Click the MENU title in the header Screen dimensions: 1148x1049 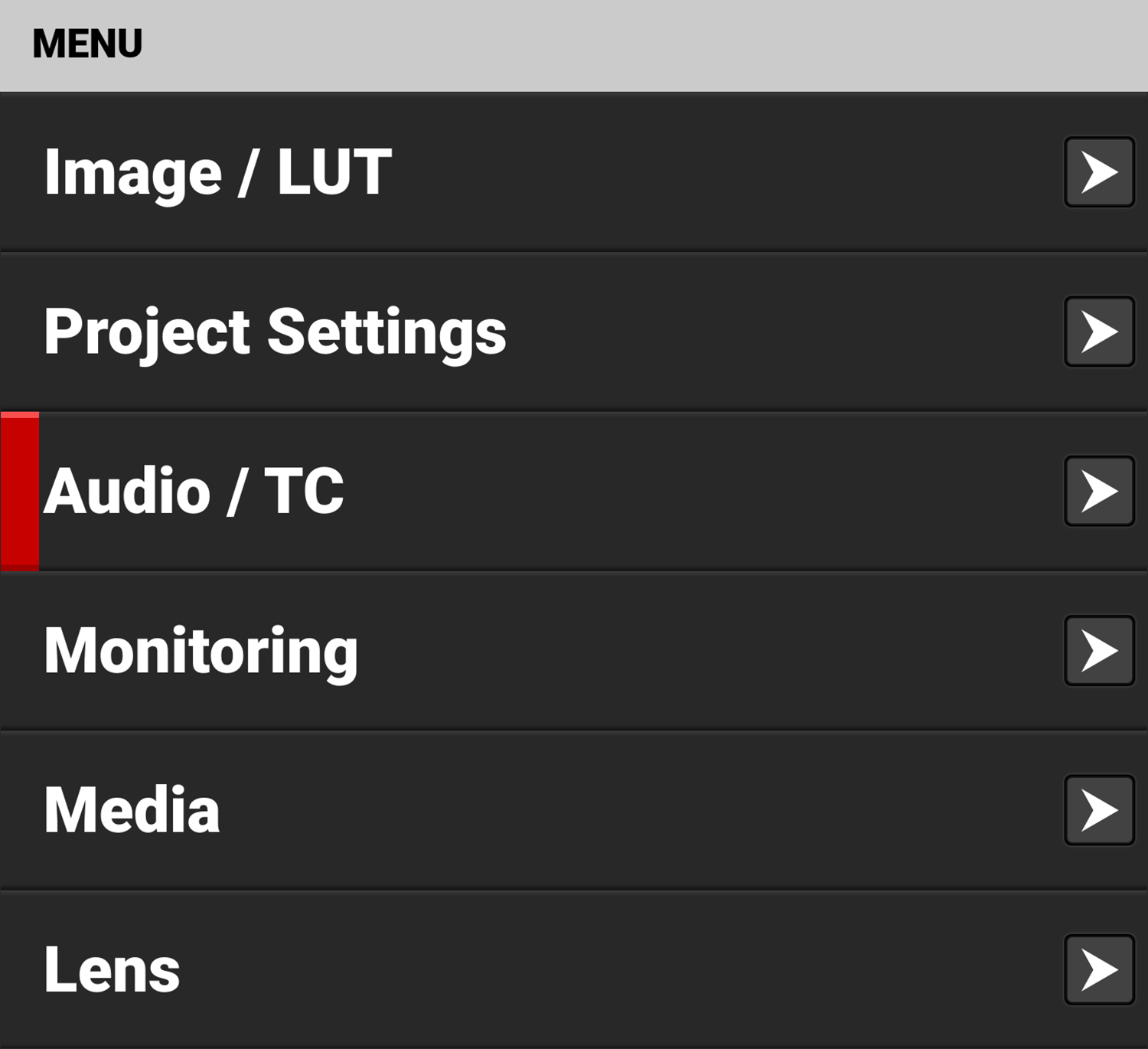[x=87, y=44]
